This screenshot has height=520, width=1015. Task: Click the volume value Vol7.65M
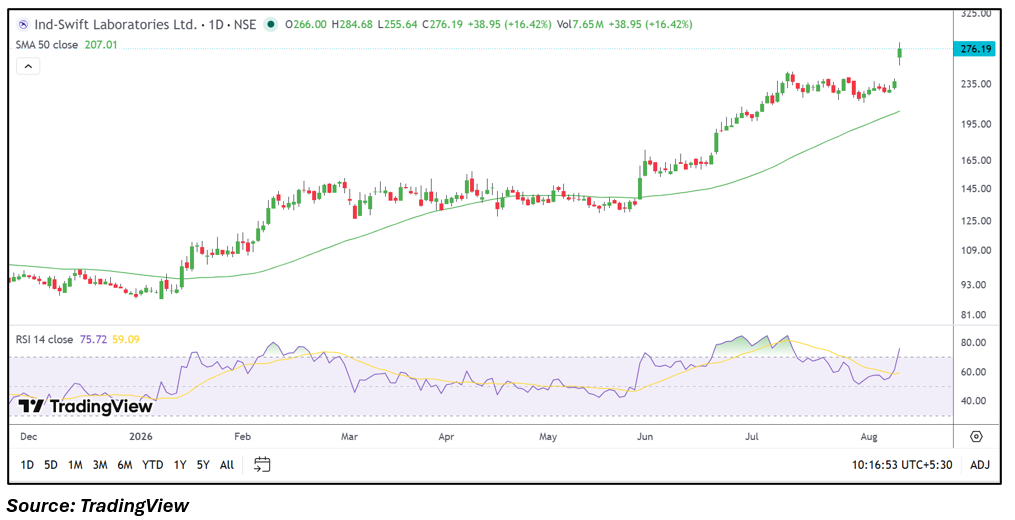pos(580,25)
